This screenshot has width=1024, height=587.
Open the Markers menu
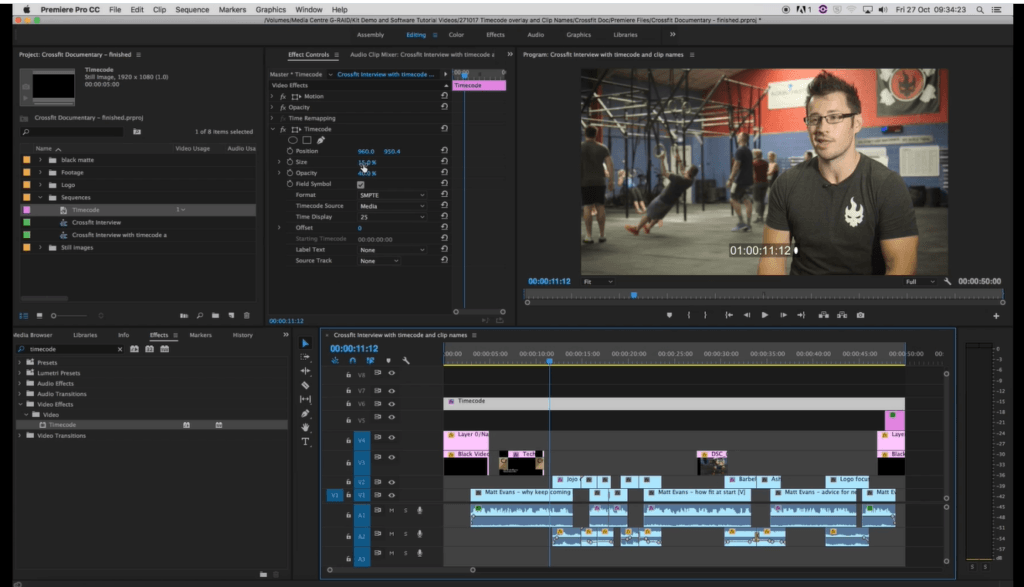(x=232, y=10)
